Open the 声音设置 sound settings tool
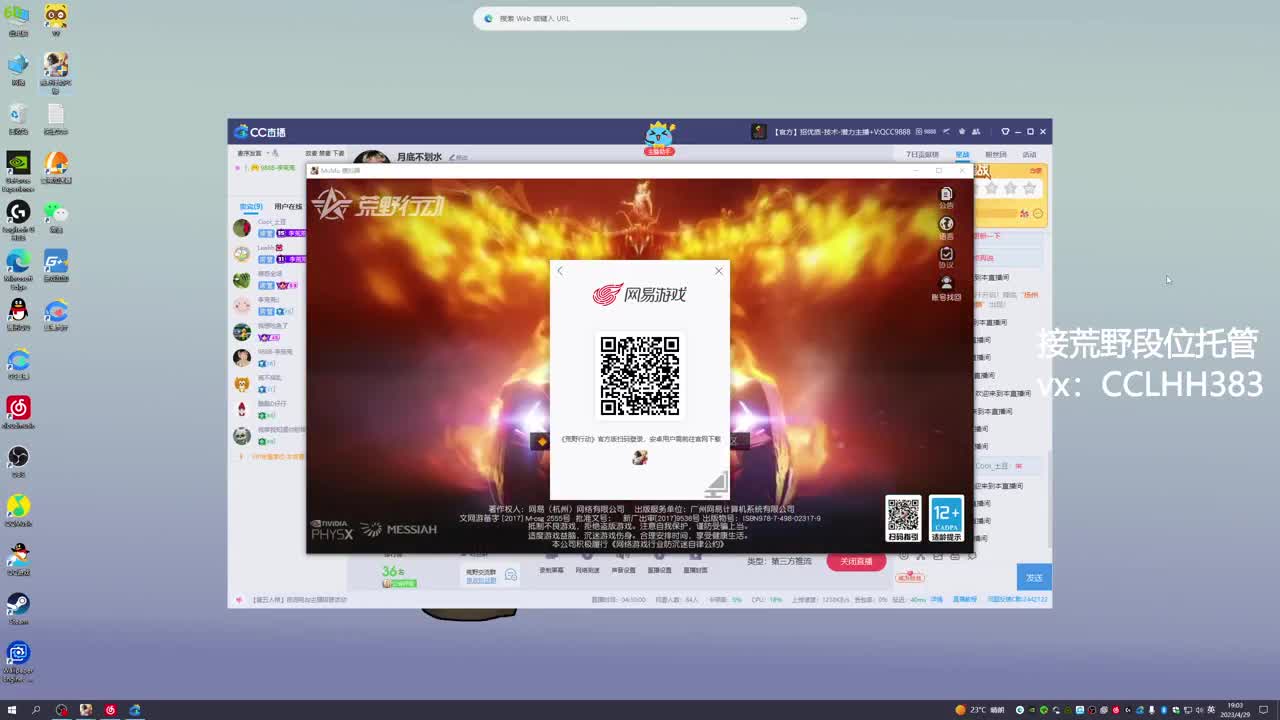1280x720 pixels. point(623,570)
